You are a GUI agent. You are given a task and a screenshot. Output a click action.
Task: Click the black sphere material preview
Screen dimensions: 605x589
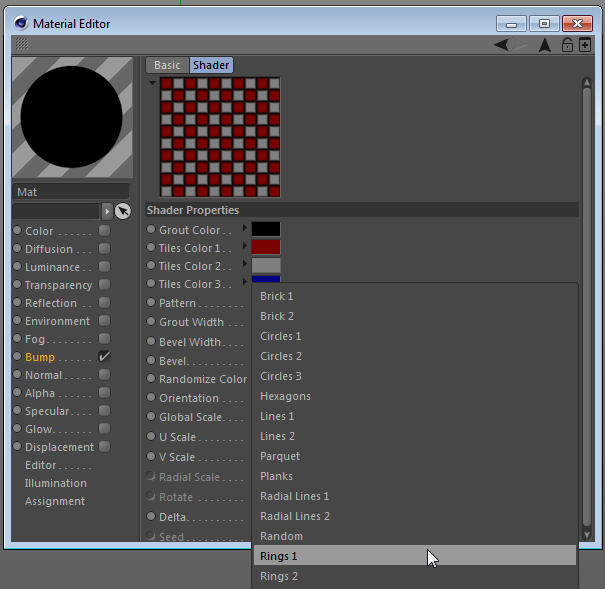click(x=72, y=117)
